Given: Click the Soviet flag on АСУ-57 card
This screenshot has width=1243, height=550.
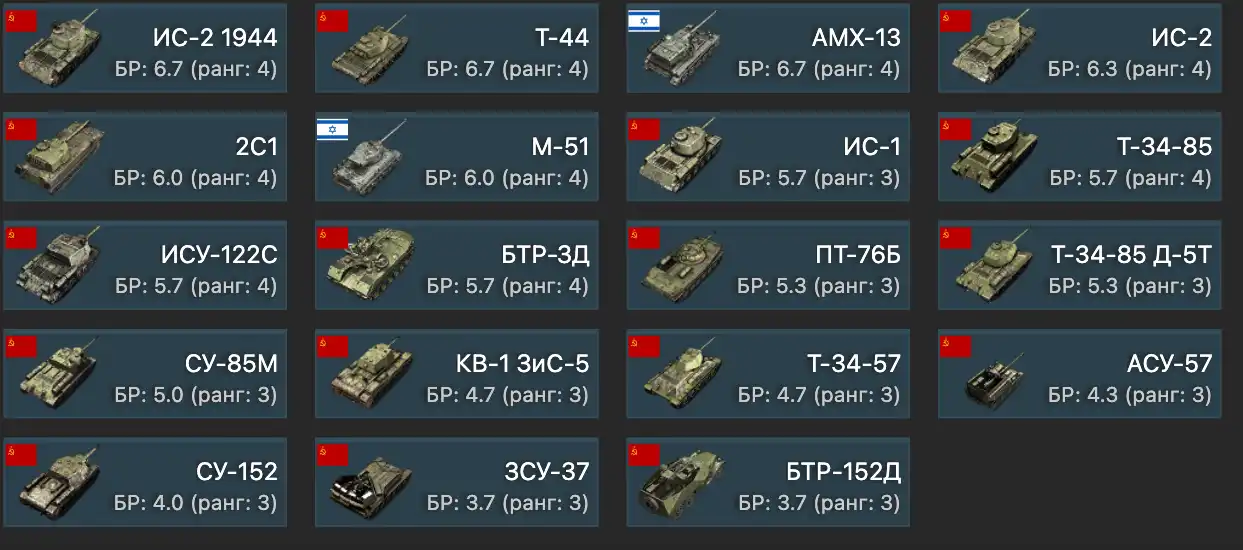Looking at the screenshot, I should 955,346.
